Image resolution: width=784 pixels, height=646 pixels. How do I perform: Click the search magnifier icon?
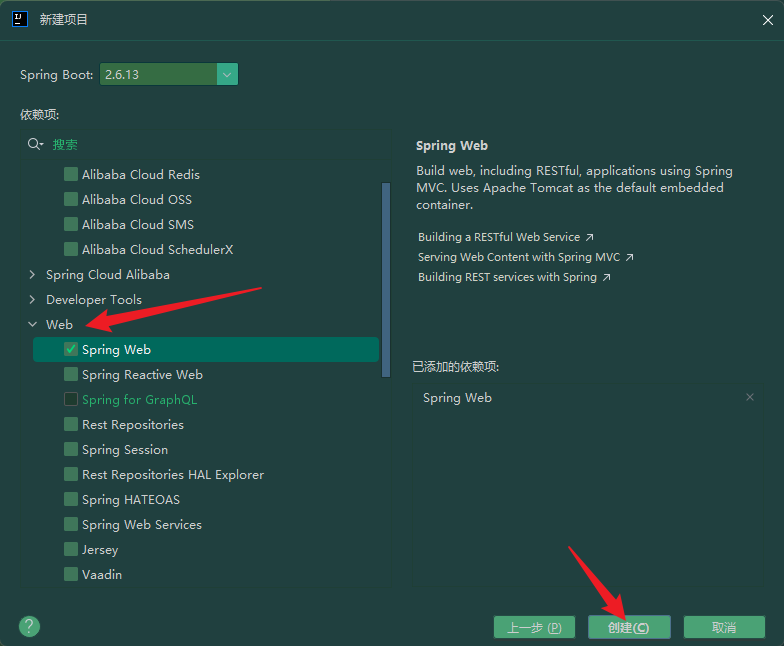tap(35, 144)
